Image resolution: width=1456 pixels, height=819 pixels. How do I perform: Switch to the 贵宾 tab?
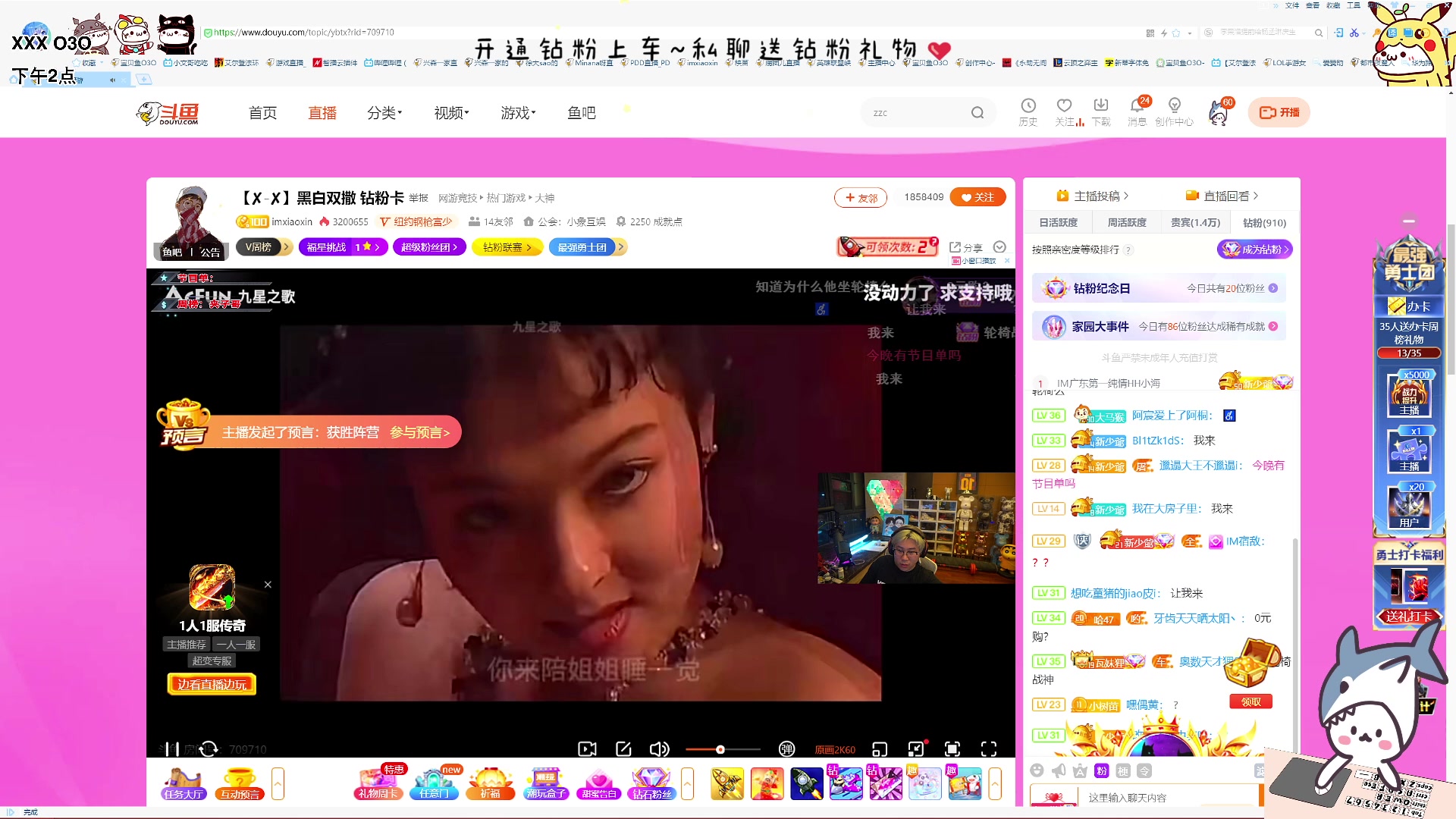click(x=1194, y=222)
